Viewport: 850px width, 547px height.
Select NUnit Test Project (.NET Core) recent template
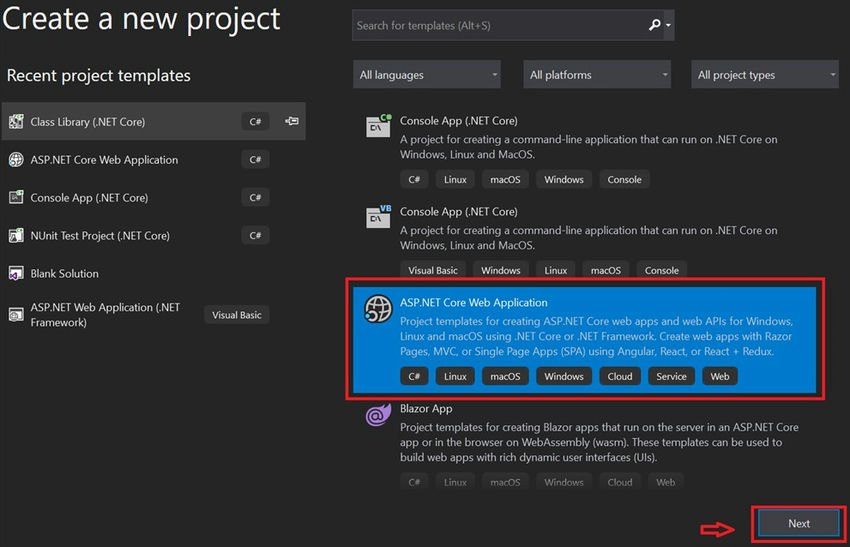click(x=154, y=235)
